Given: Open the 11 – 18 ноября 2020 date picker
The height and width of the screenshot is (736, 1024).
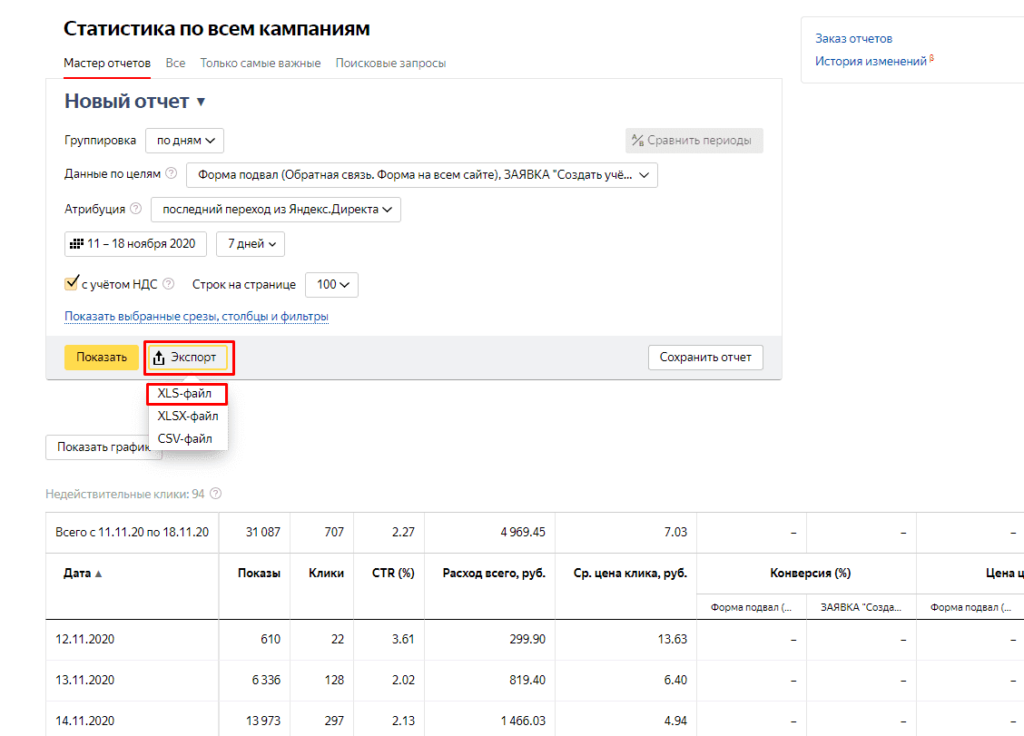Looking at the screenshot, I should (x=135, y=244).
